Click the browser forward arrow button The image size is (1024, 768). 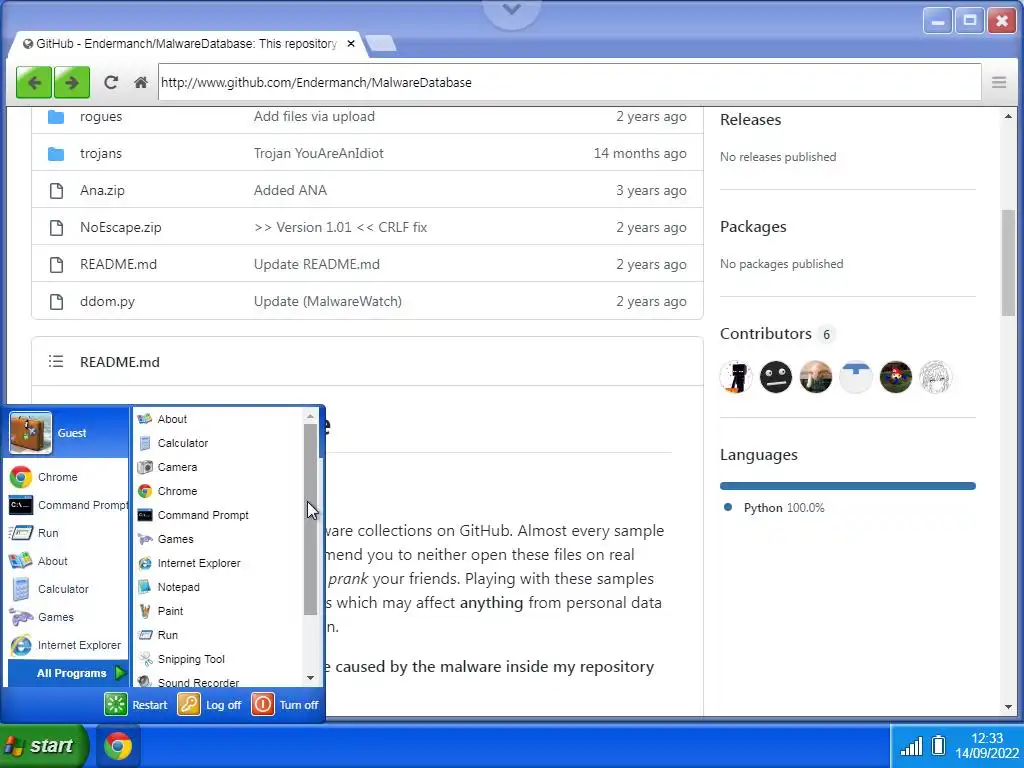pyautogui.click(x=72, y=82)
